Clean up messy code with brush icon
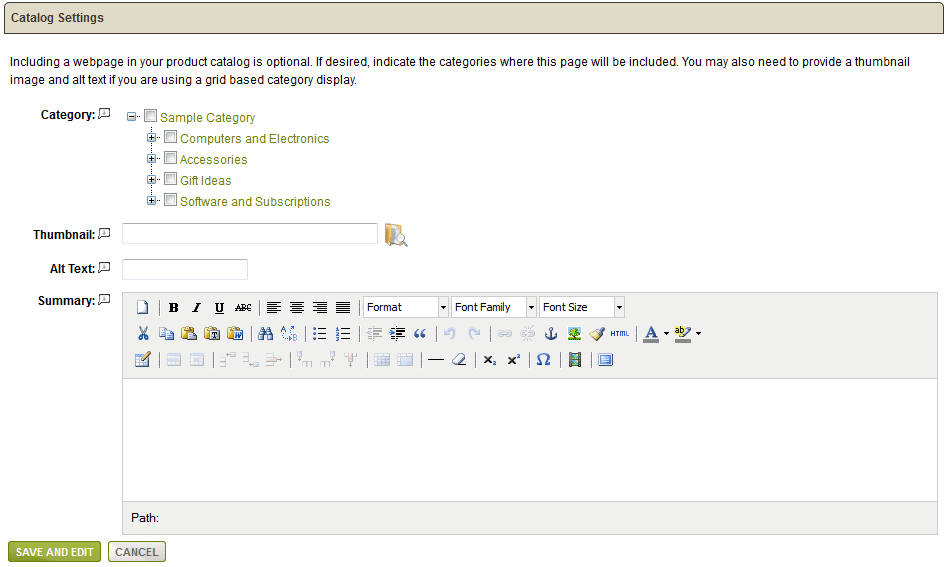Viewport: 948px width, 567px height. (597, 333)
